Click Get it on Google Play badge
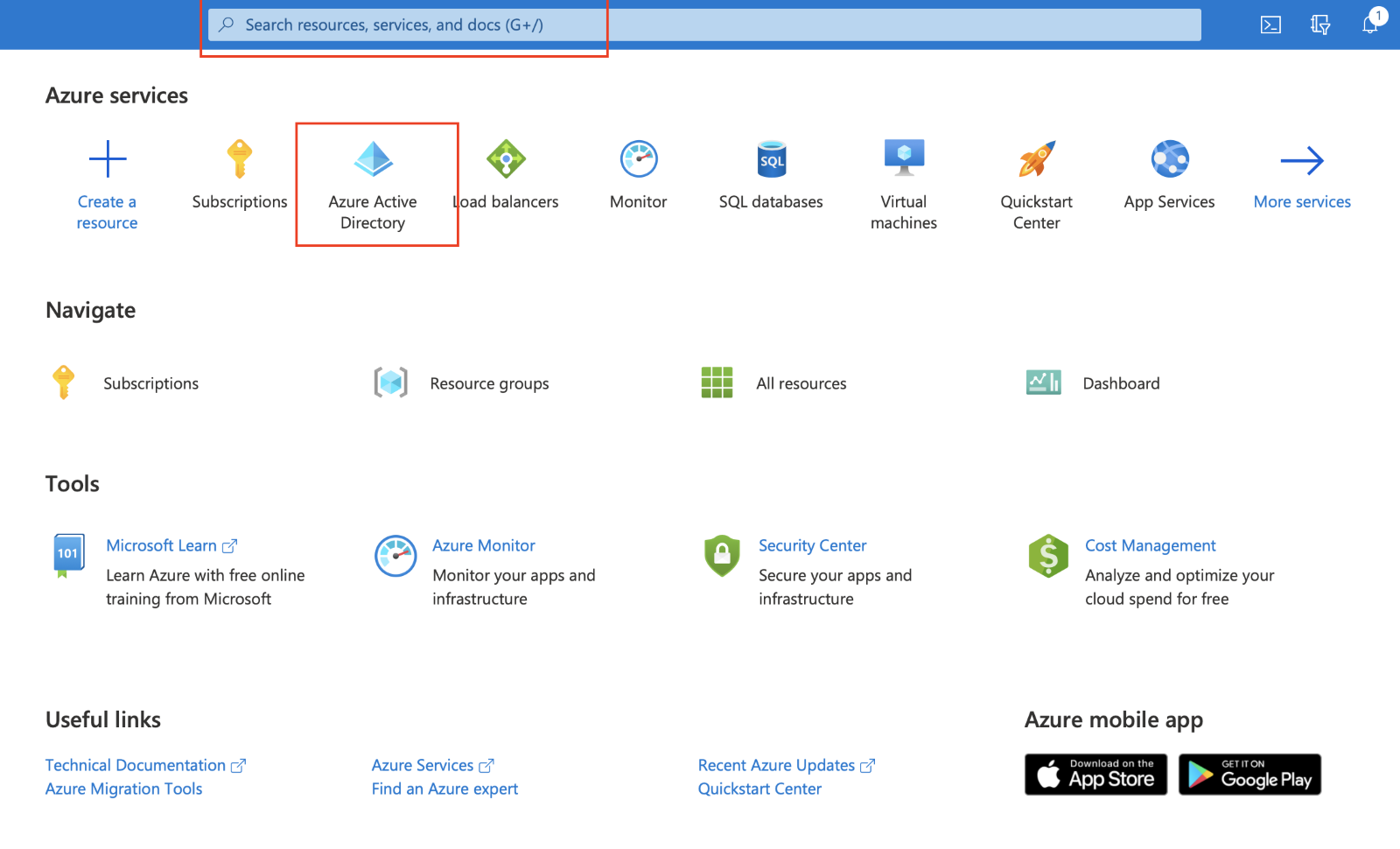 click(1249, 775)
